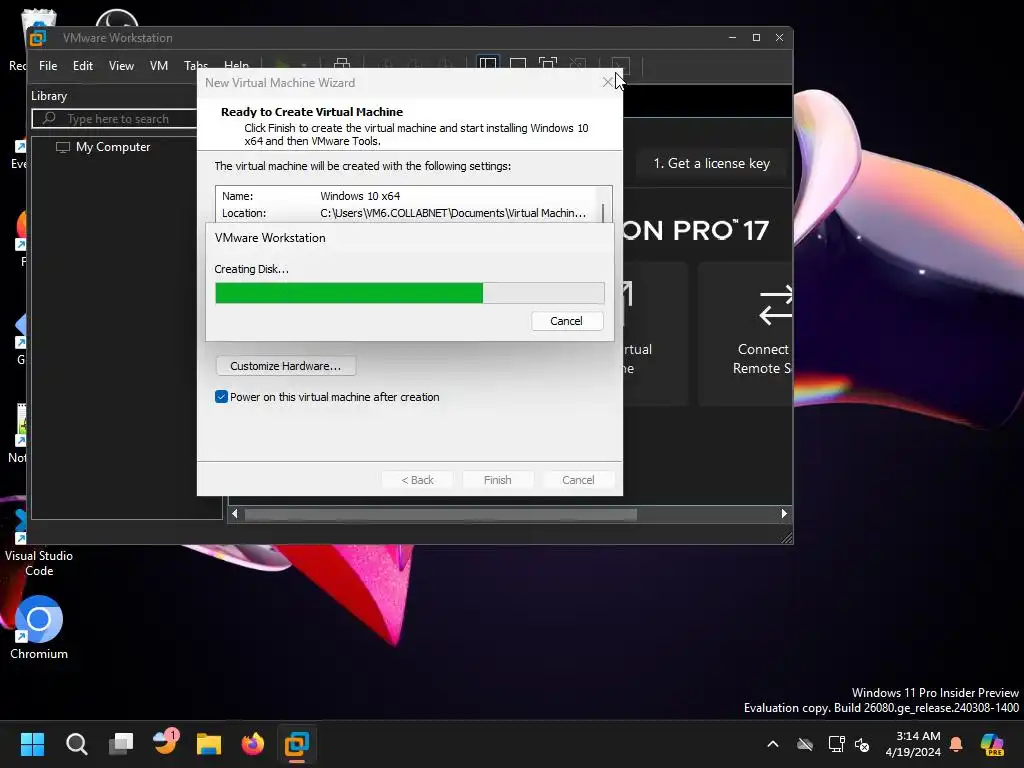Open the Windows Start menu
The width and height of the screenshot is (1024, 768).
(x=32, y=744)
